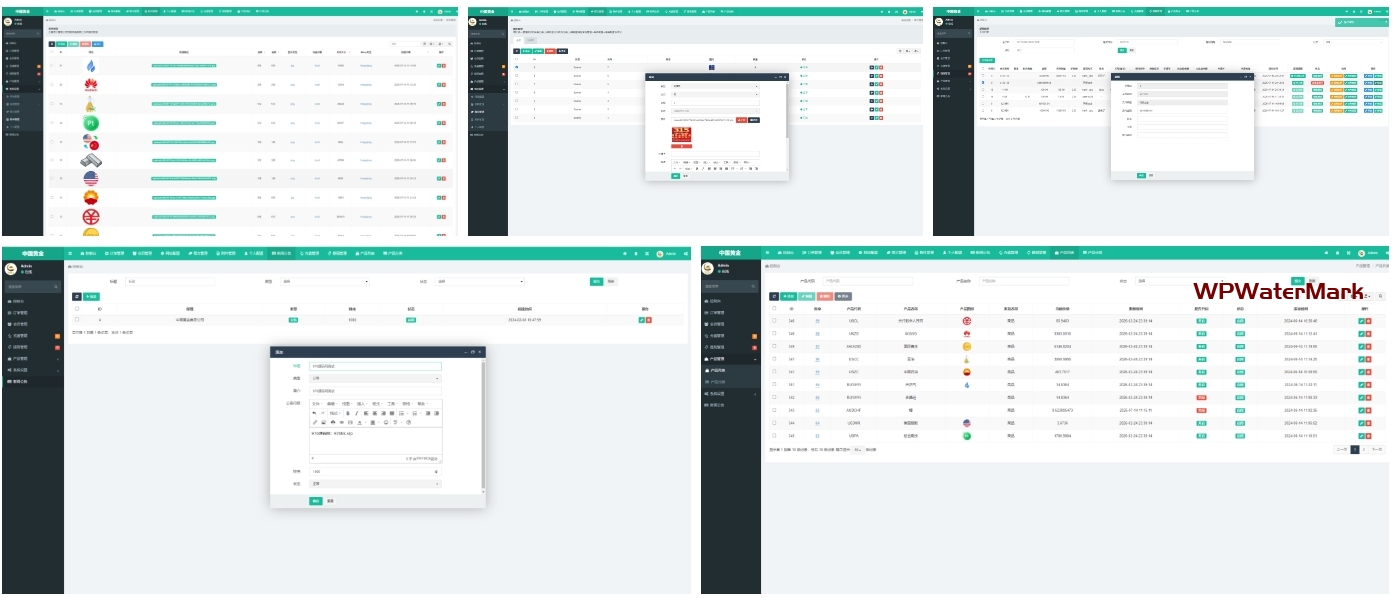Viewport: 1394px width, 598px height.
Task: Click undo arrow in the 公告内容 editor toolbar
Action: tap(314, 413)
